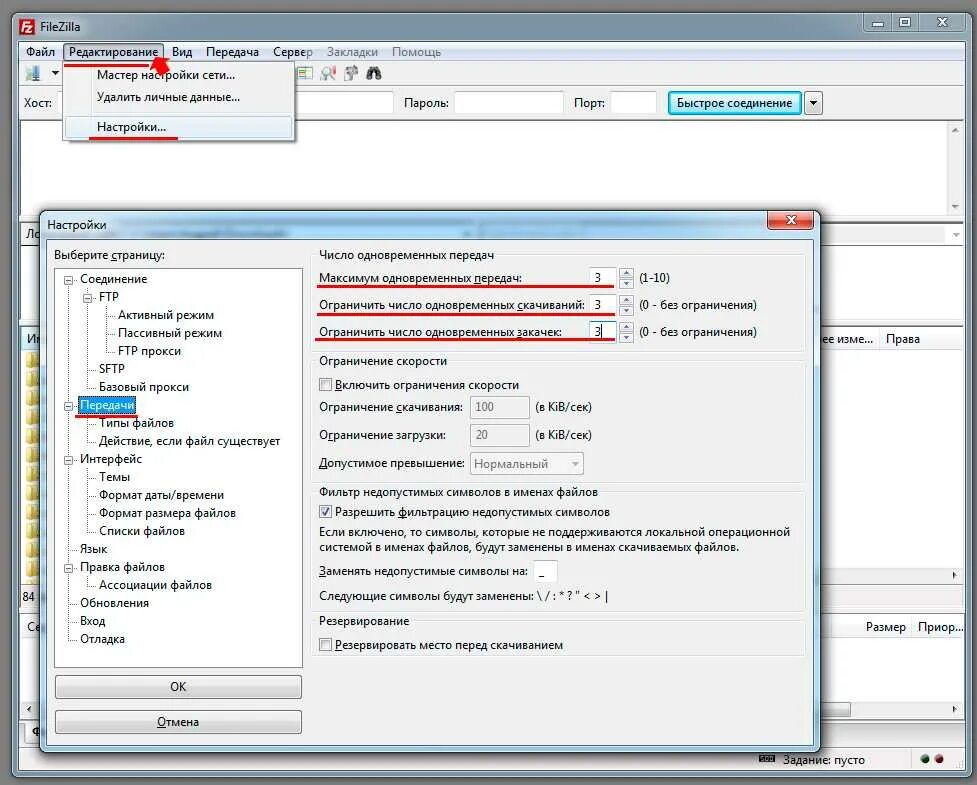Image resolution: width=977 pixels, height=785 pixels.
Task: Open the Помощь menu
Action: click(416, 52)
